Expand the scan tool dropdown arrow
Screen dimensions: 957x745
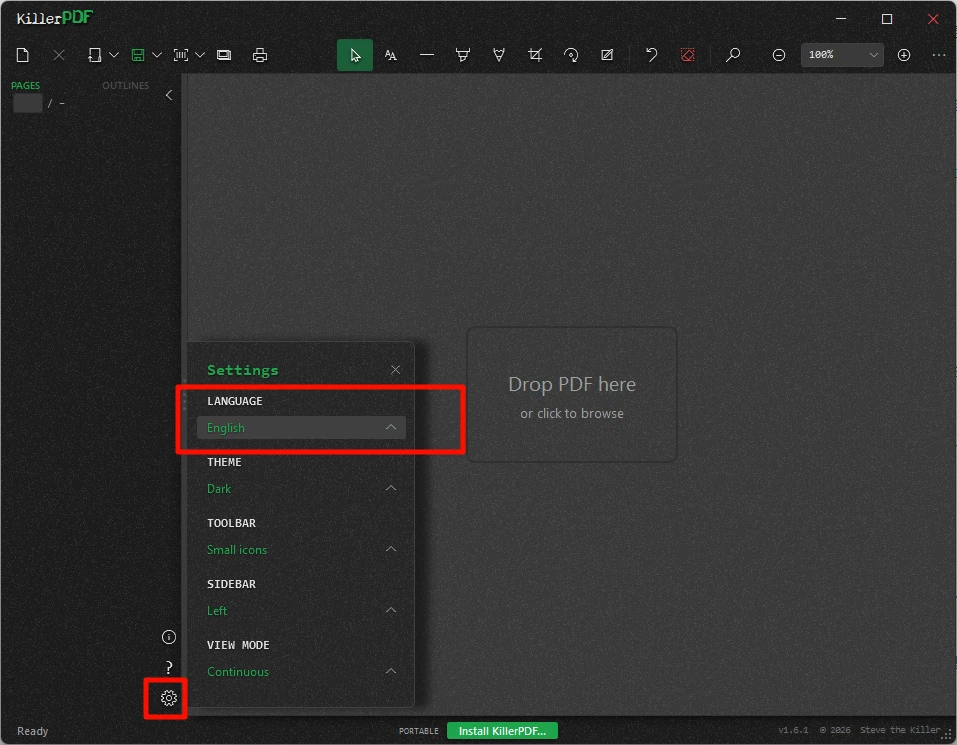(200, 55)
